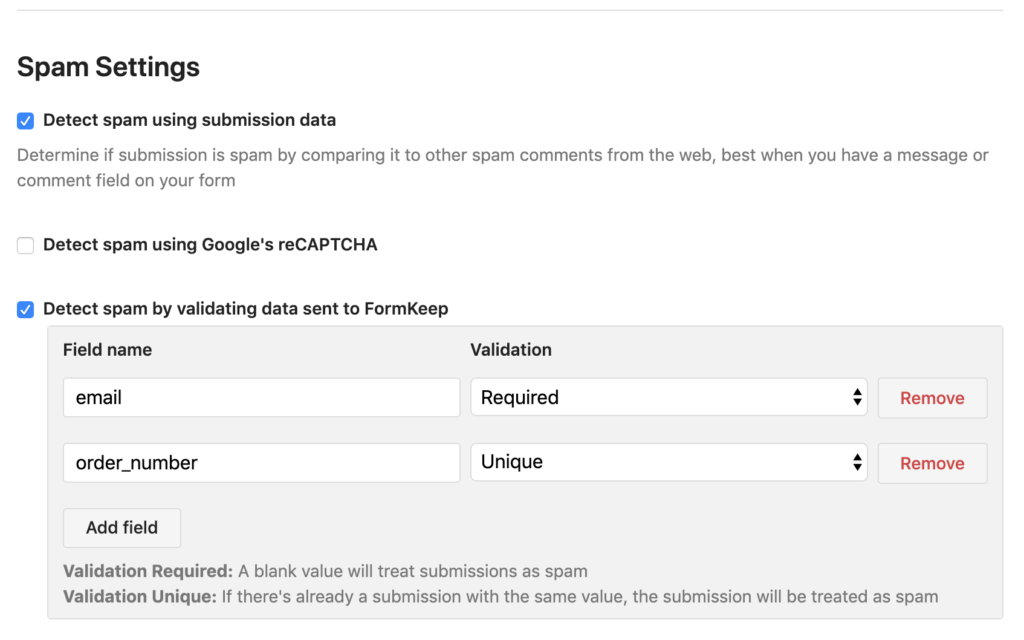Click the 'Field name' column header
The width and height of the screenshot is (1024, 640).
point(107,350)
